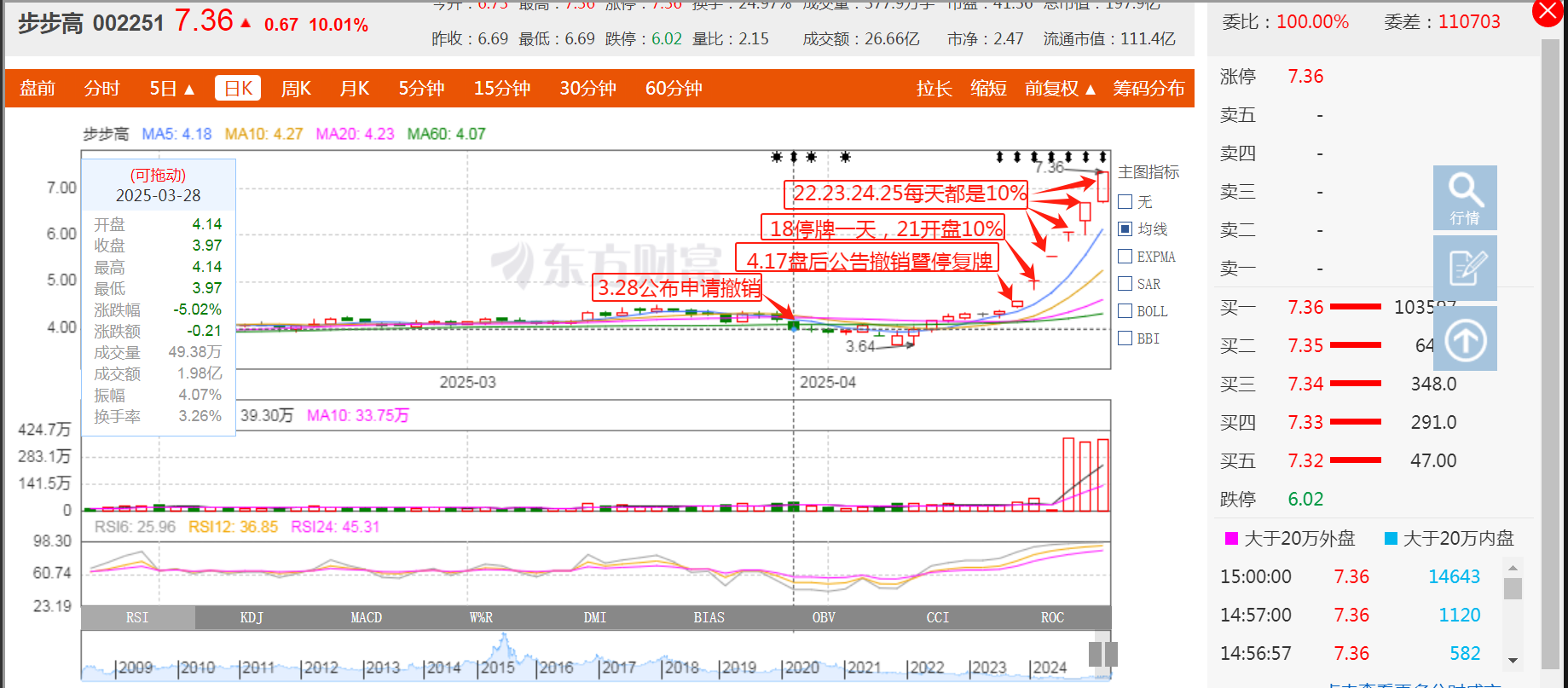Screen dimensions: 1568x688
Task: Expand the 5日 dropdown arrow
Action: point(189,90)
